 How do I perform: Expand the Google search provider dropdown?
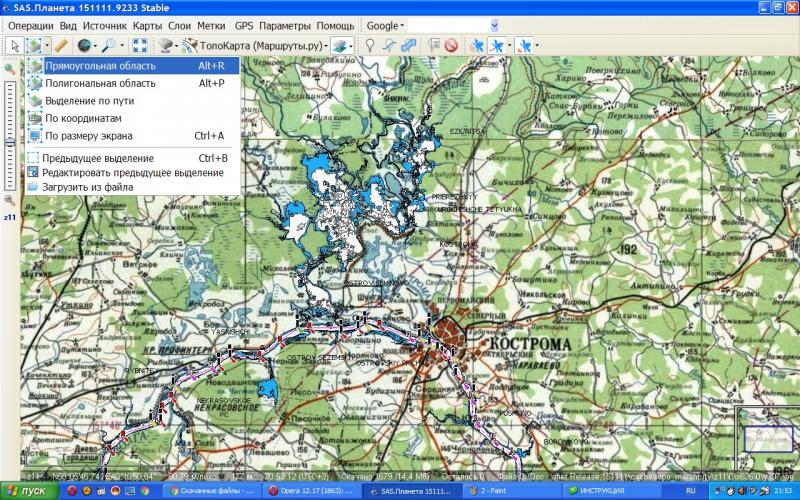[x=385, y=25]
